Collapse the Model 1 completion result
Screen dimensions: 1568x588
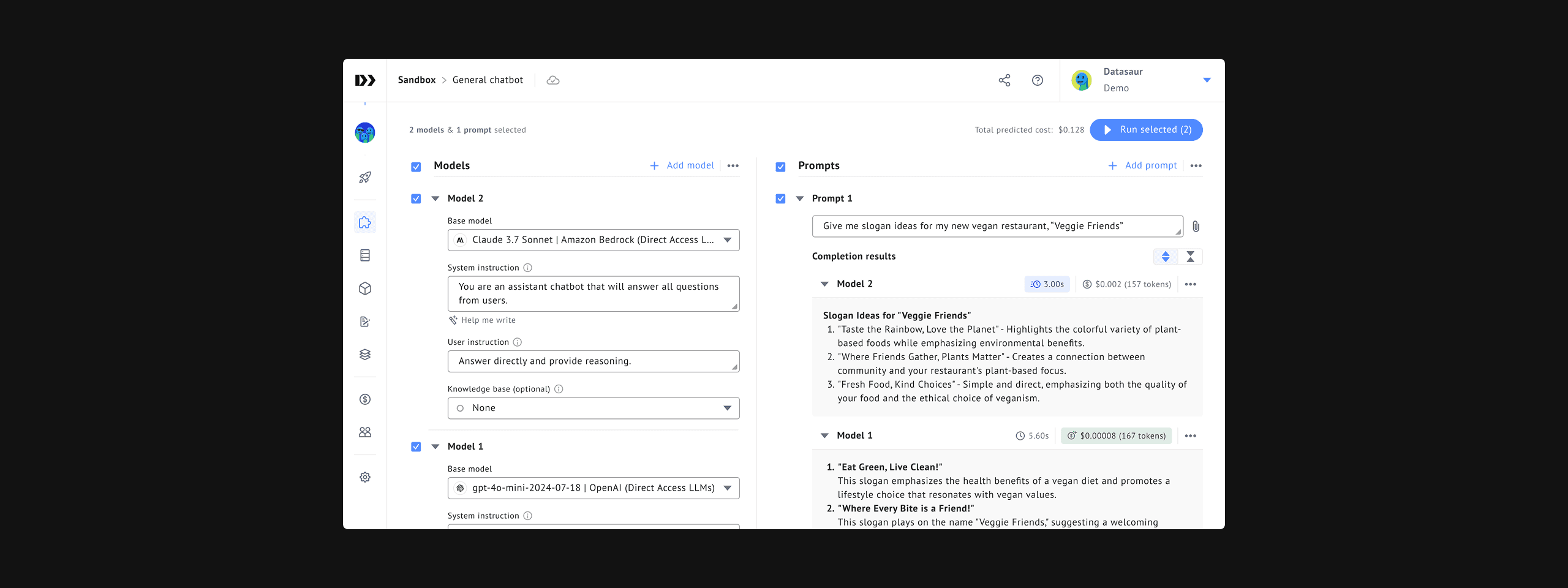pyautogui.click(x=825, y=435)
